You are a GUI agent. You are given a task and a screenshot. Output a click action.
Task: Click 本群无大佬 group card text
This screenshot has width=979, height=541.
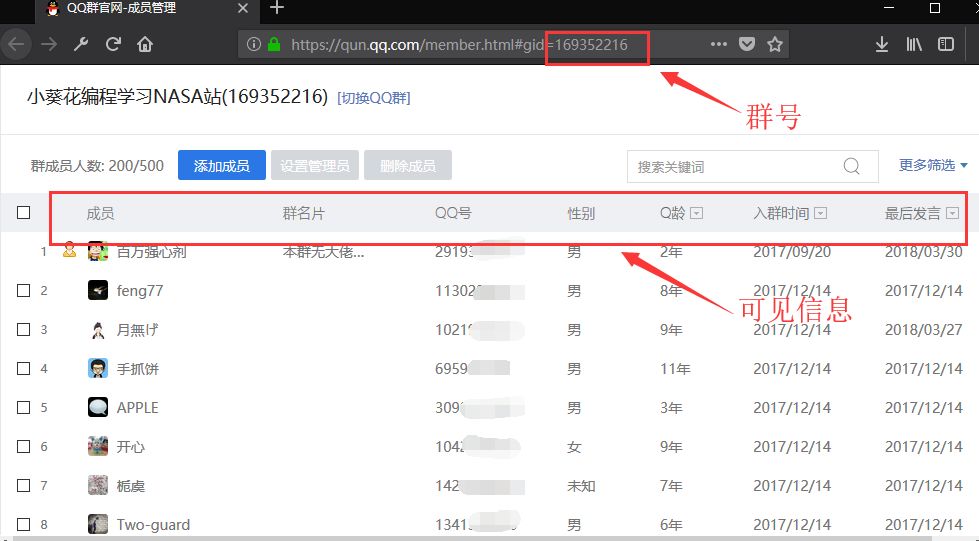coord(323,252)
